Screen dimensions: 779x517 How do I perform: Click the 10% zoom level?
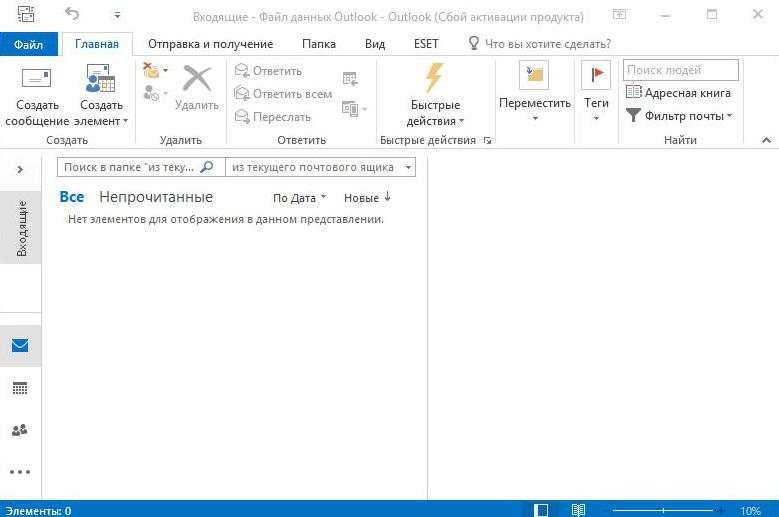(x=750, y=511)
